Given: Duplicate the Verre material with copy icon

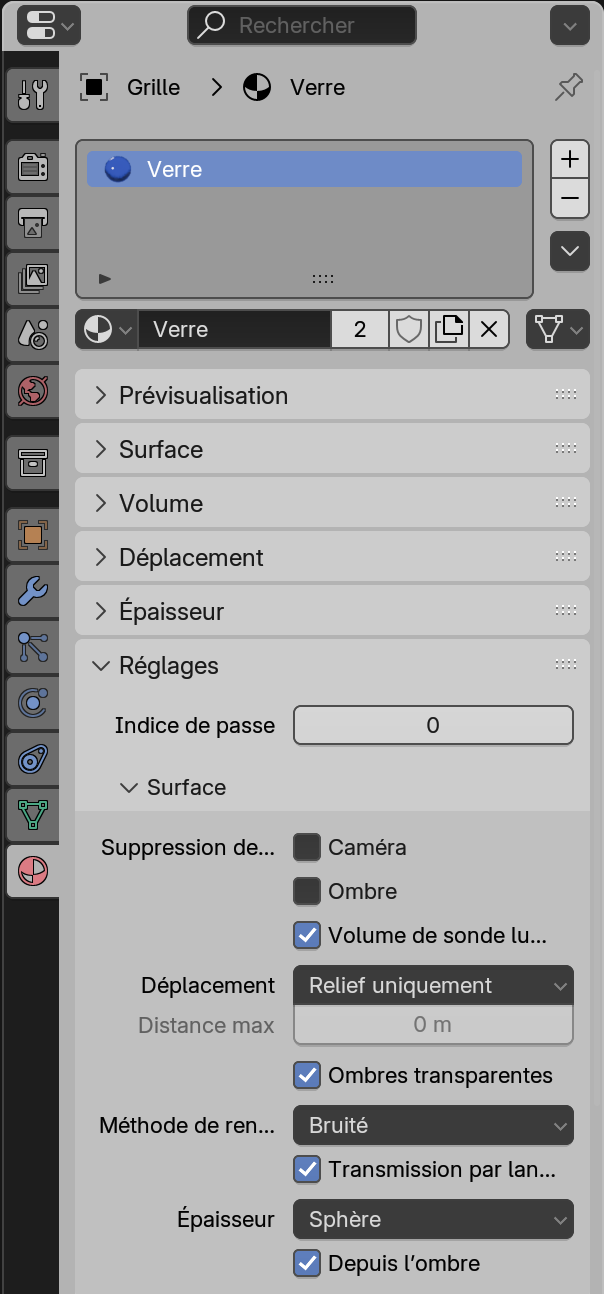Looking at the screenshot, I should click(449, 329).
